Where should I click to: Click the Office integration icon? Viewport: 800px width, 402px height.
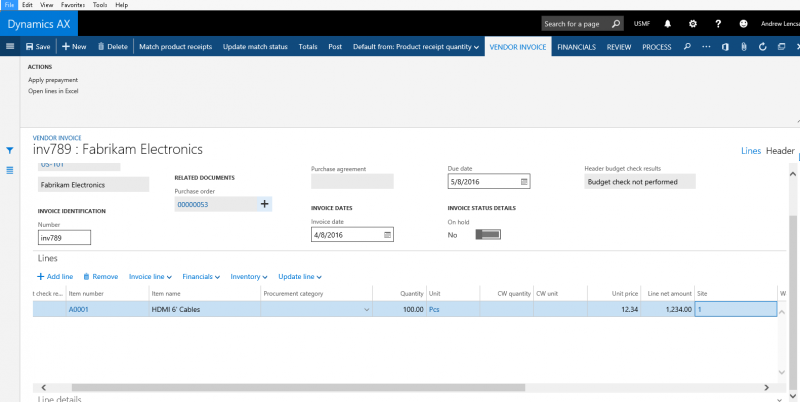point(725,46)
